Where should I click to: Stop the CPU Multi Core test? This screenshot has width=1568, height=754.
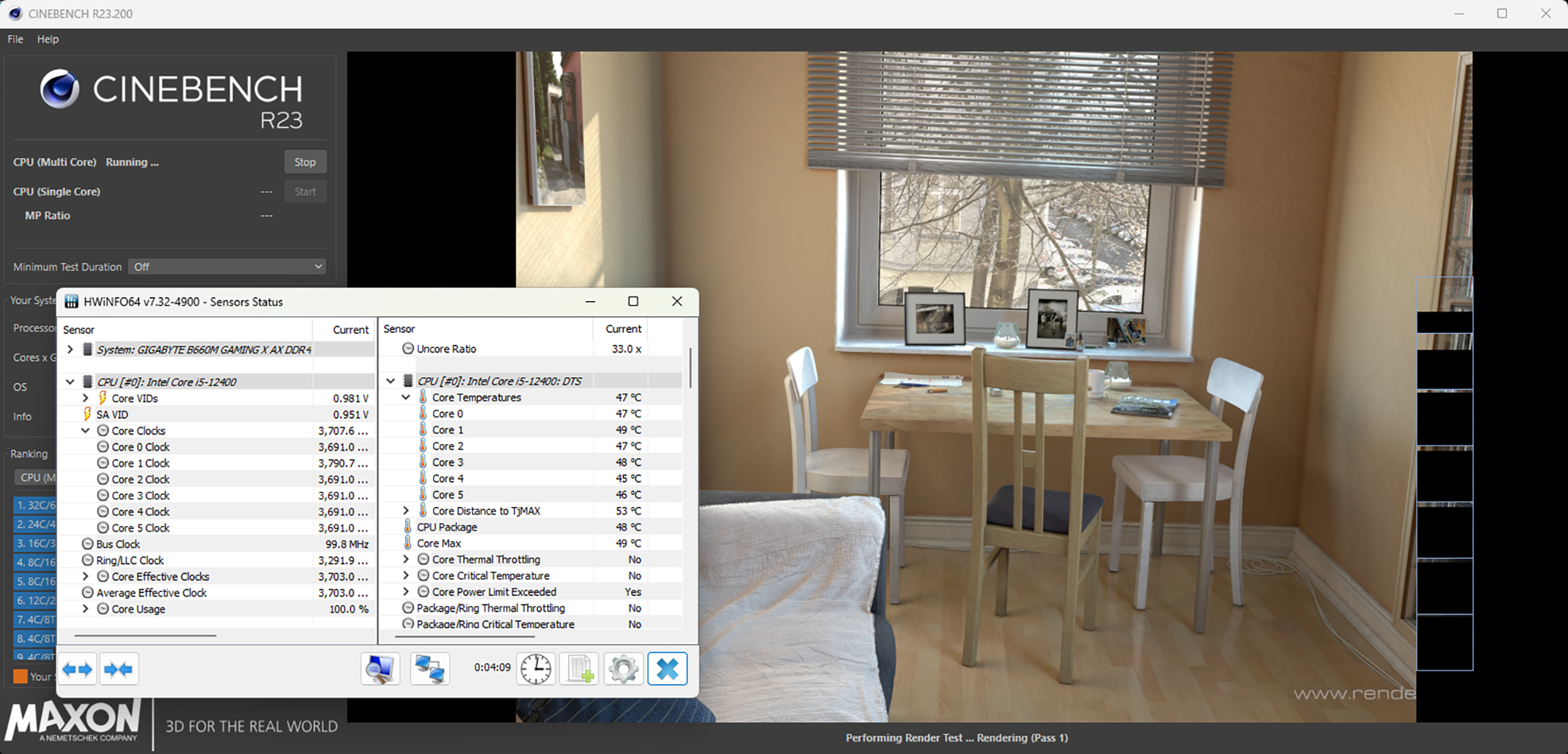click(305, 162)
